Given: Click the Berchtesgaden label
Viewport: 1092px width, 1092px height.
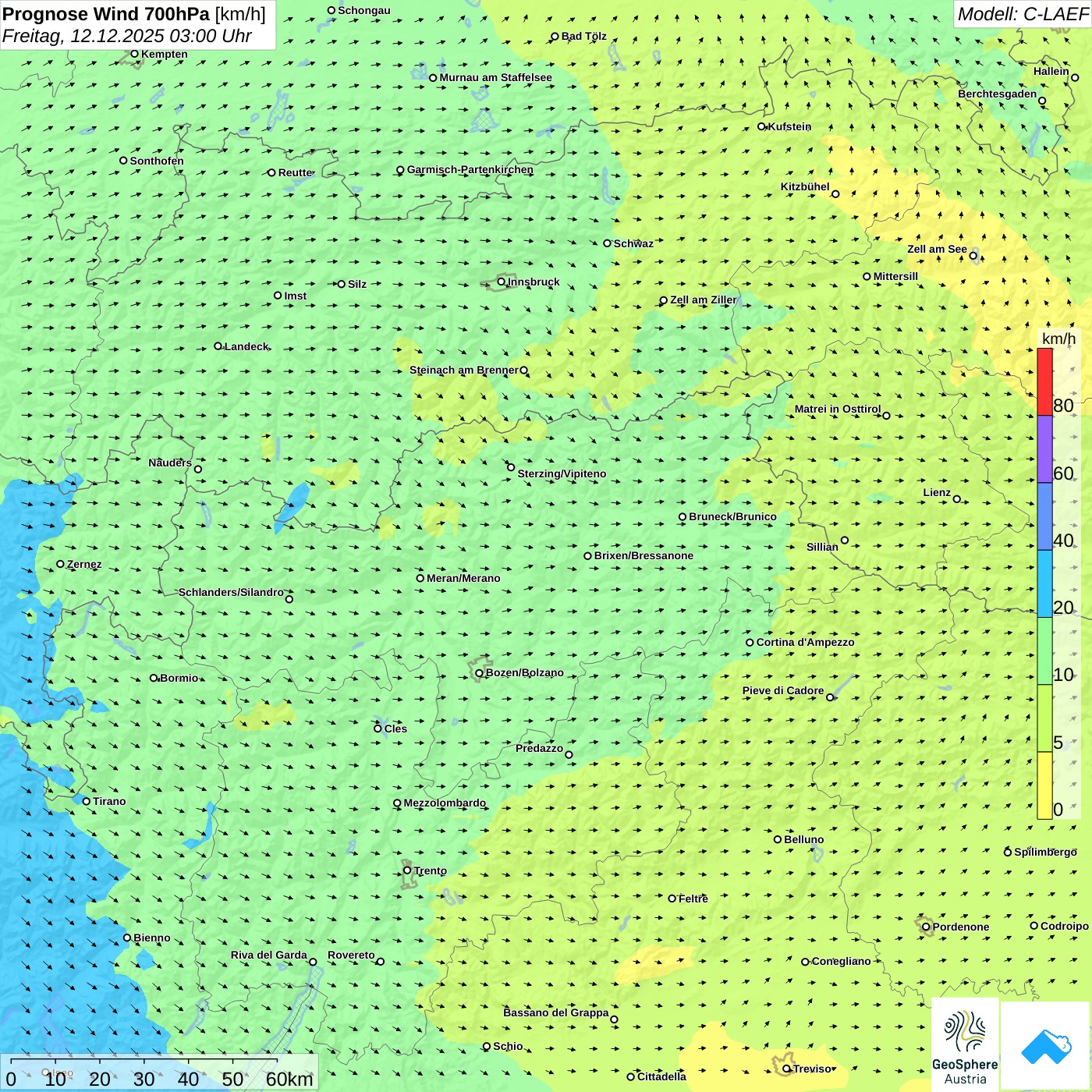Looking at the screenshot, I should pos(998,94).
